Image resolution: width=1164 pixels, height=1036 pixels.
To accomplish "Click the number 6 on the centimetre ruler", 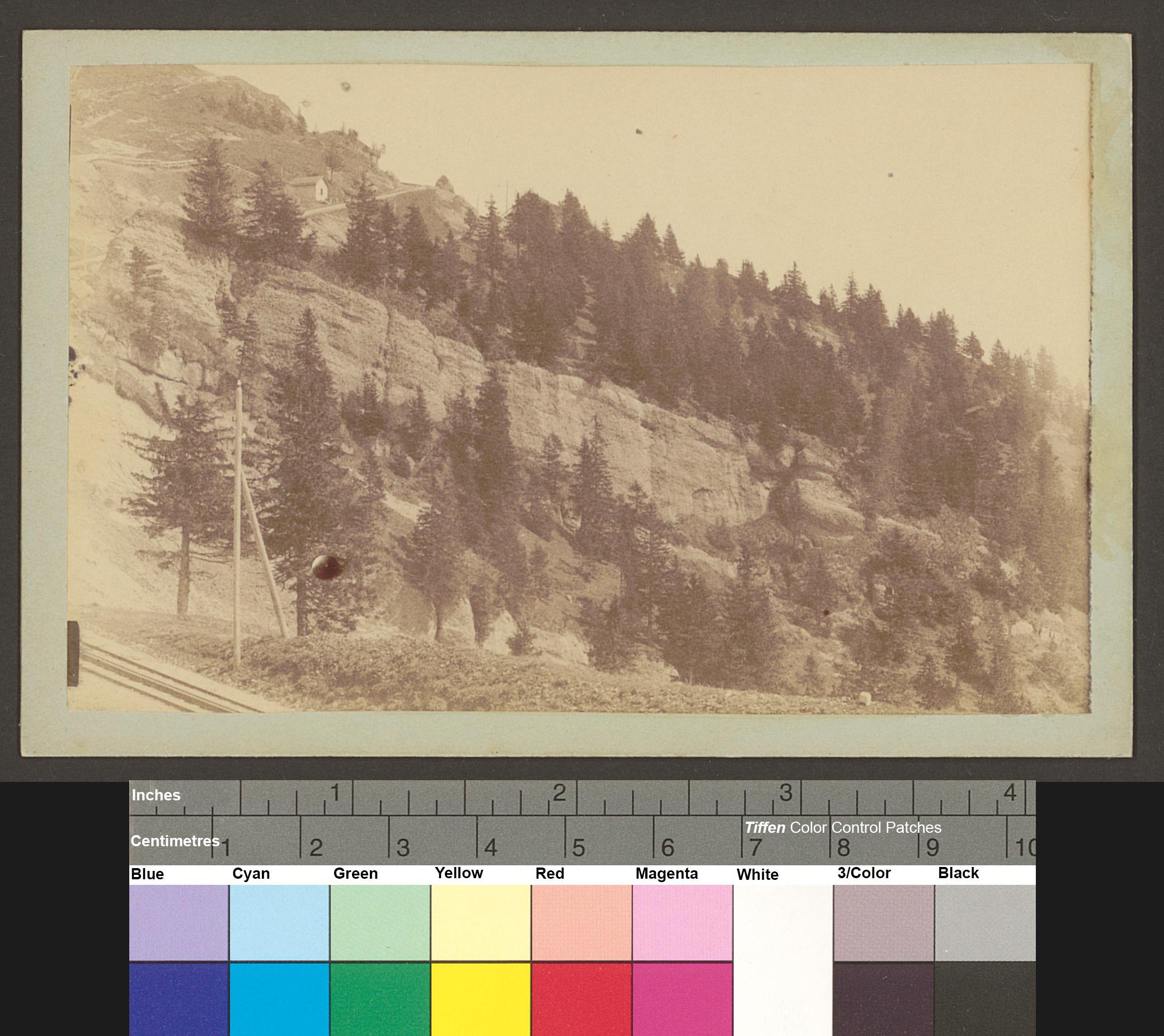I will pyautogui.click(x=667, y=848).
